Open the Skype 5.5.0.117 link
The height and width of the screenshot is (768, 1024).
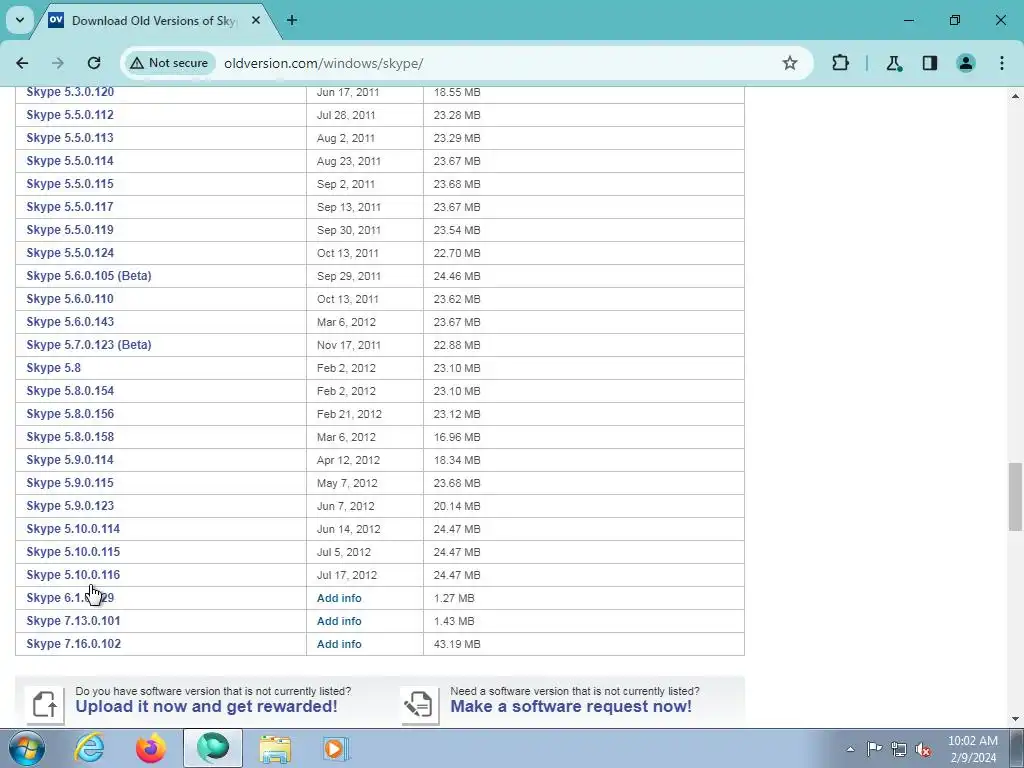click(x=70, y=206)
